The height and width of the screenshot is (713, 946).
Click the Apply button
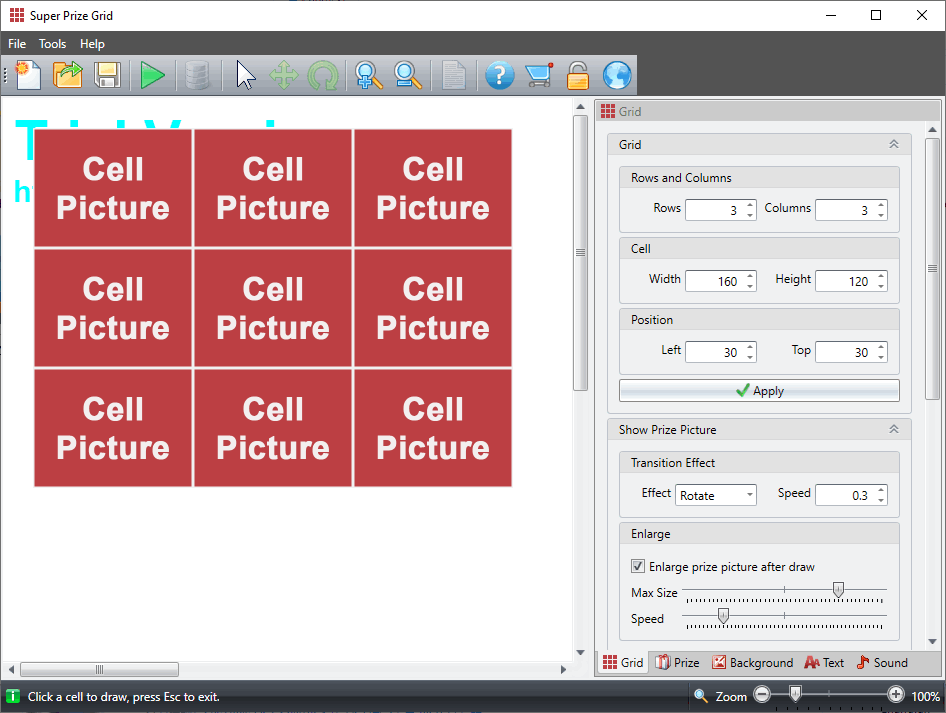coord(759,391)
